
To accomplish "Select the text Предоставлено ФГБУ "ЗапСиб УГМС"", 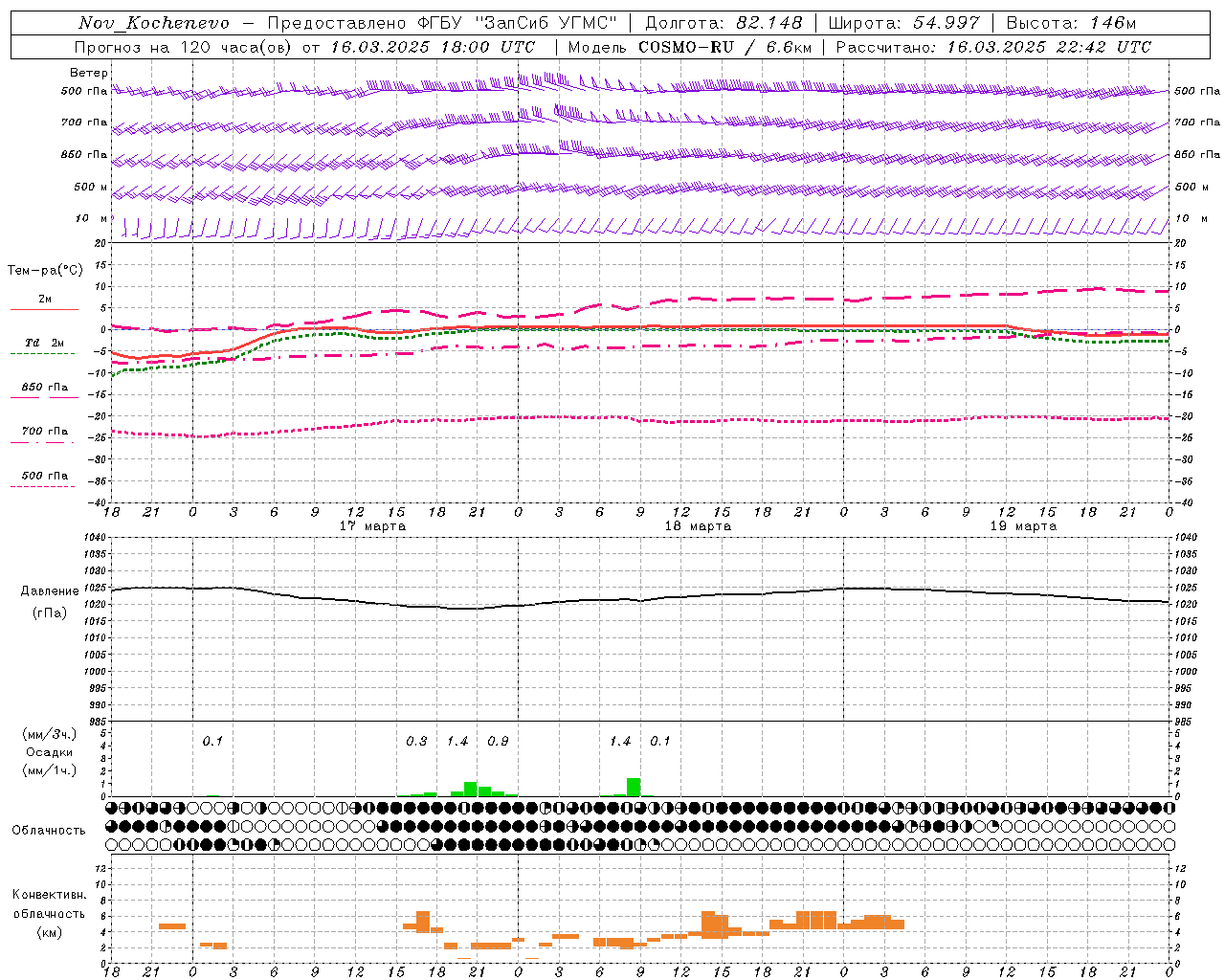I will click(x=442, y=23).
